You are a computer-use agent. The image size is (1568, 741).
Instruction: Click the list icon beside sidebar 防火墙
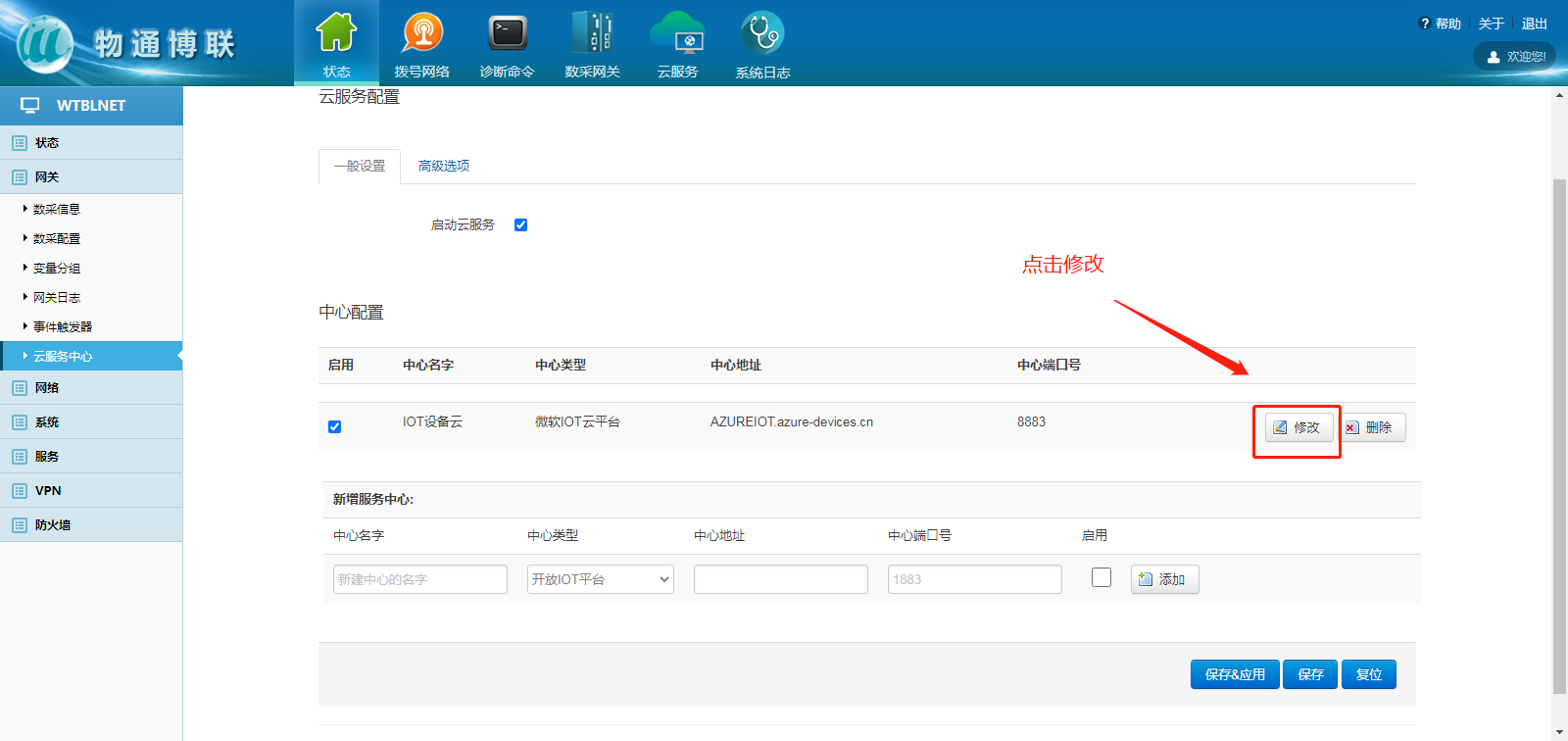20,525
